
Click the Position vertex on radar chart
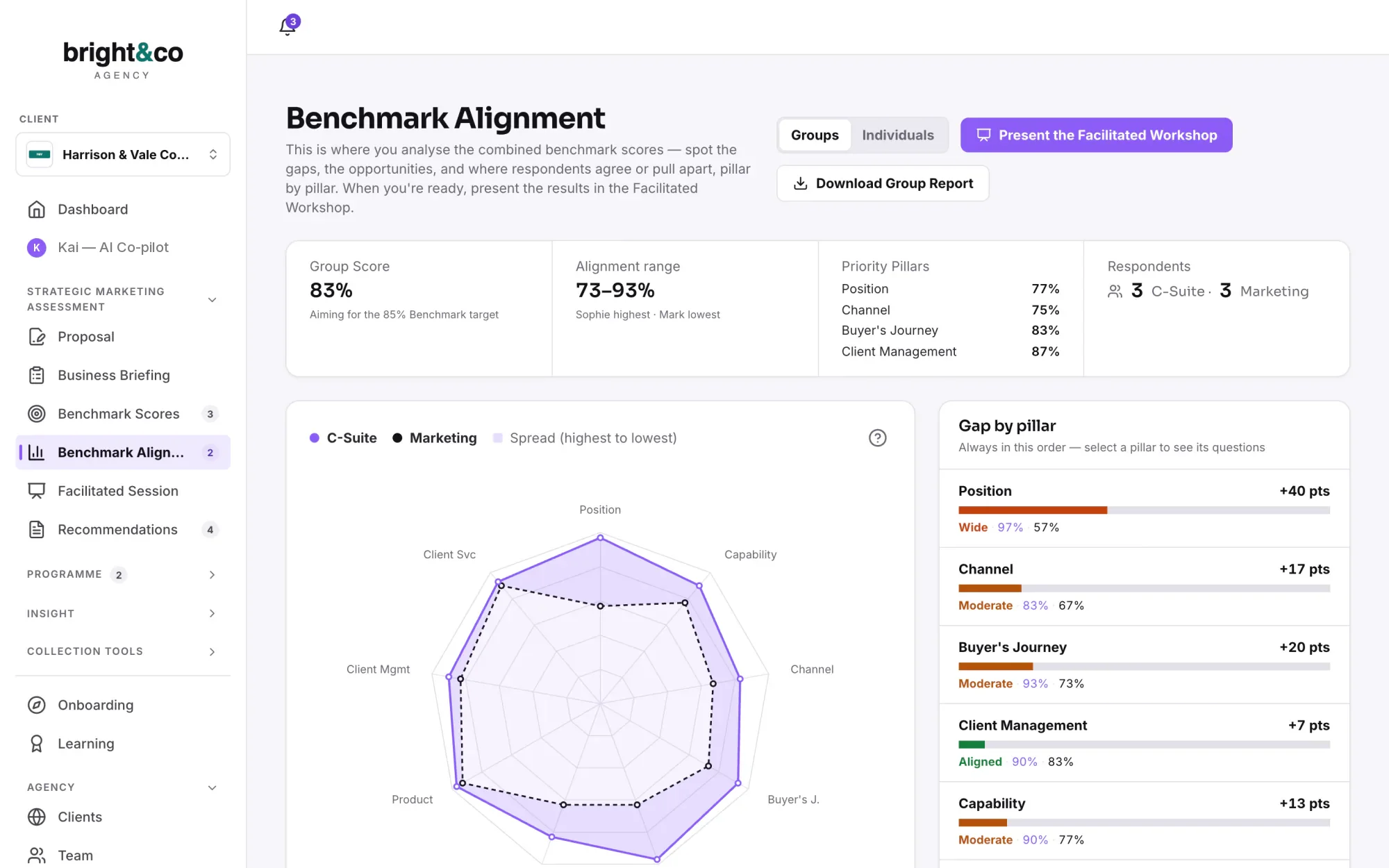pos(600,537)
